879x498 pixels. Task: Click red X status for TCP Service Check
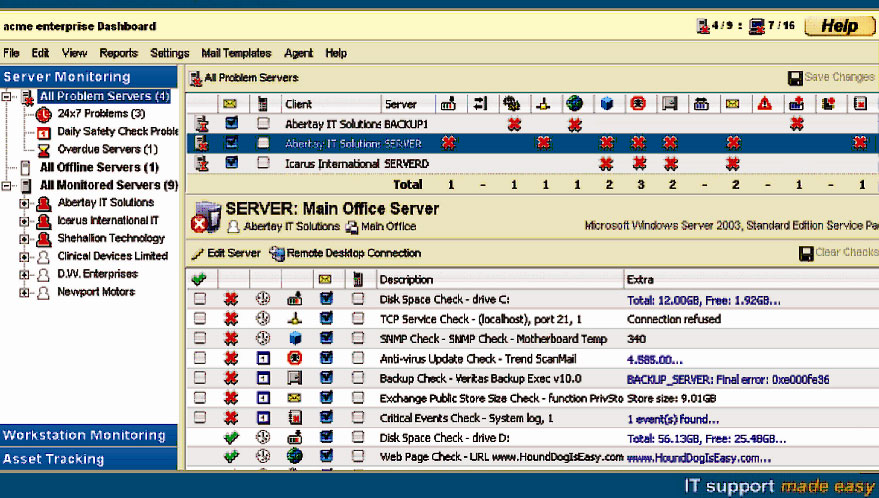click(x=231, y=319)
